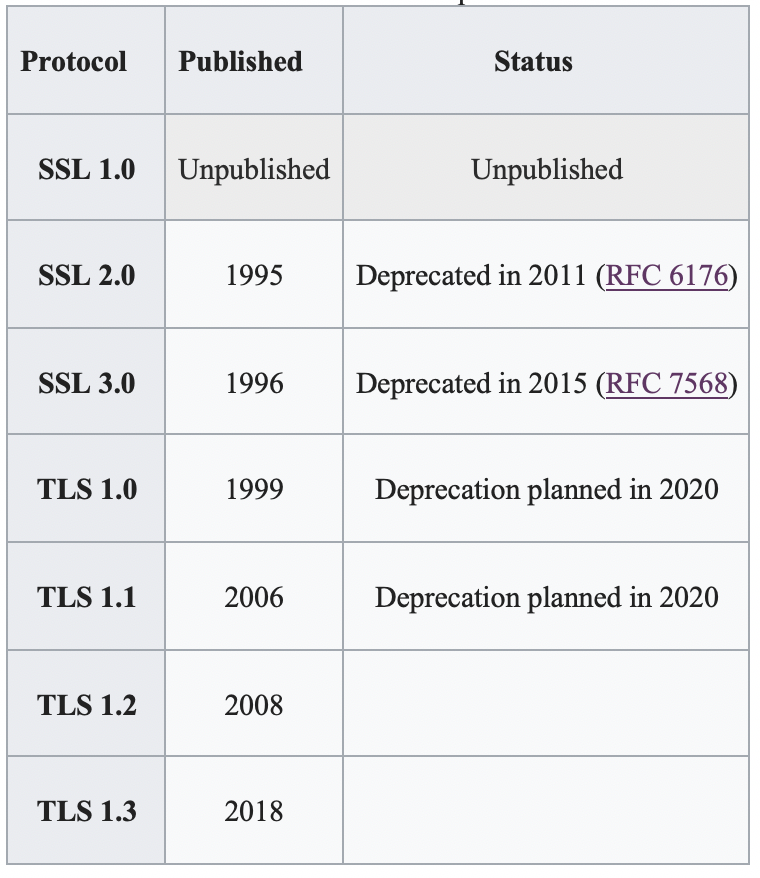The width and height of the screenshot is (760, 878).
Task: Select the SSL 1.0 row header
Action: point(86,169)
